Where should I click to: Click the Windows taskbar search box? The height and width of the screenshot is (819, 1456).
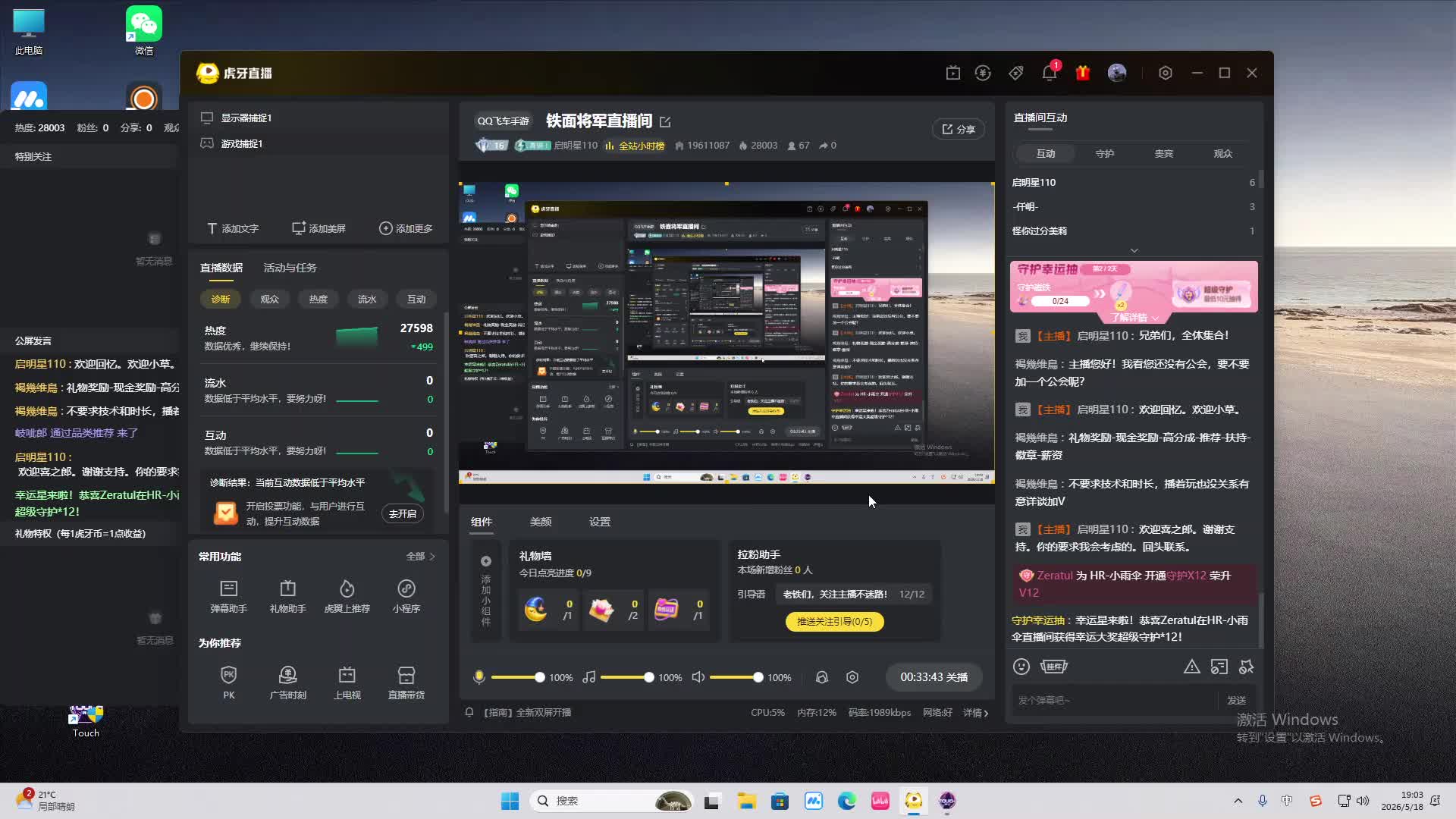click(x=611, y=801)
